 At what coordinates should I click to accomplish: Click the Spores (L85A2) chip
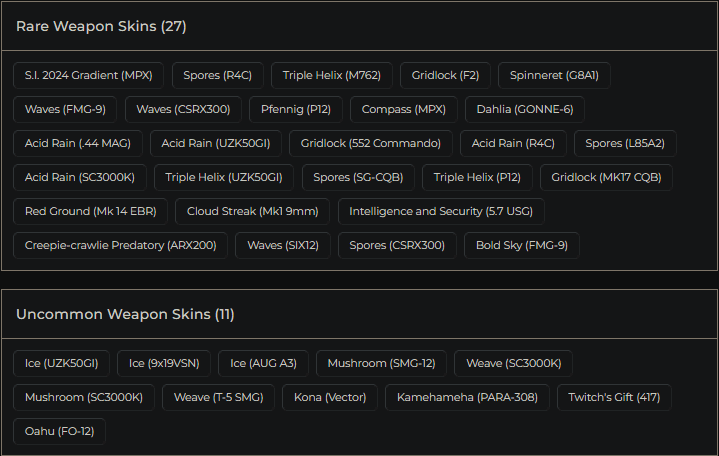click(625, 143)
